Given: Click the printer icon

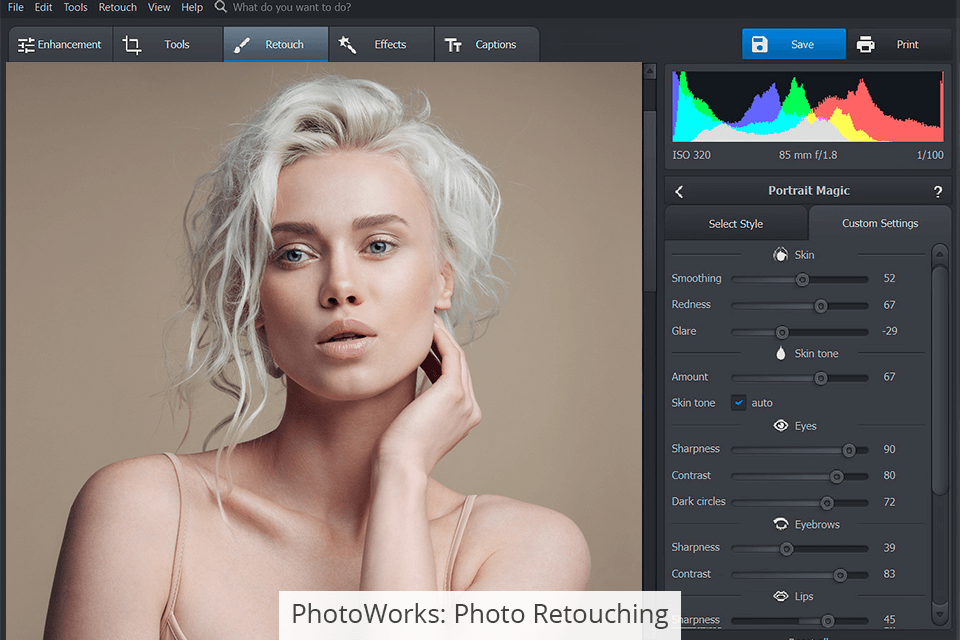Looking at the screenshot, I should click(865, 44).
